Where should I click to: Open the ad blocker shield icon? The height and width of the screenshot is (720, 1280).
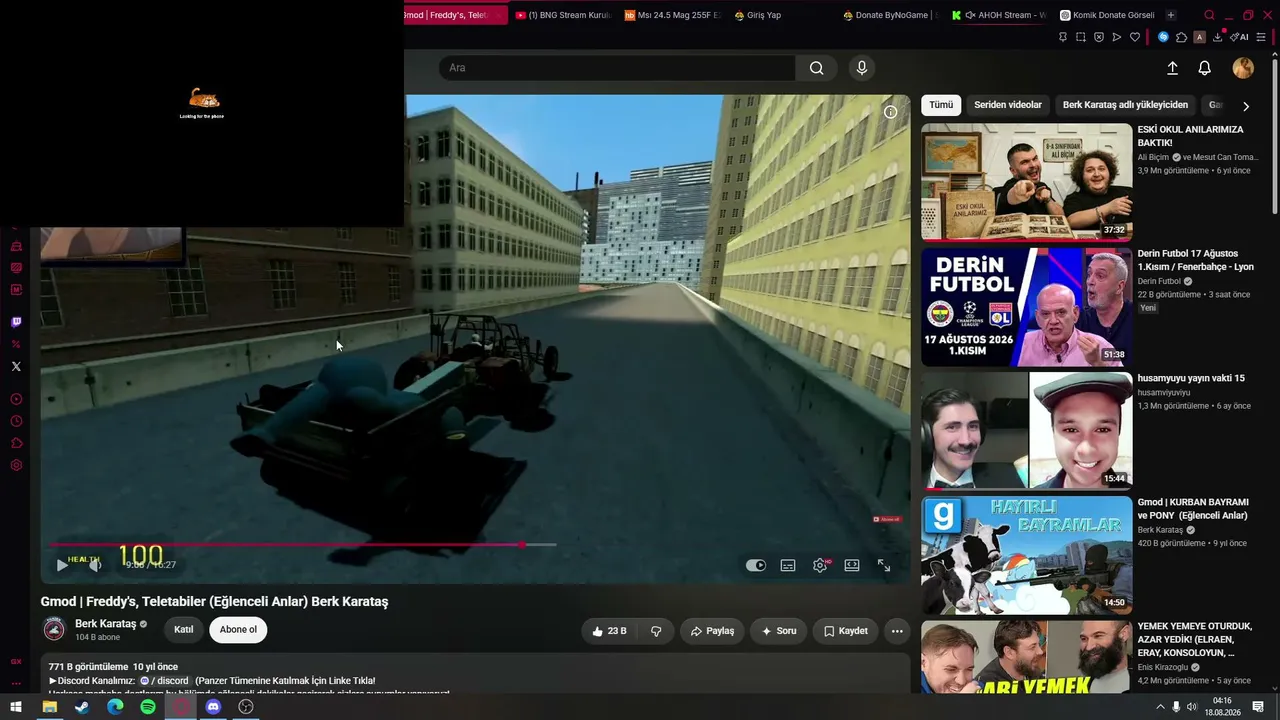tap(1099, 37)
